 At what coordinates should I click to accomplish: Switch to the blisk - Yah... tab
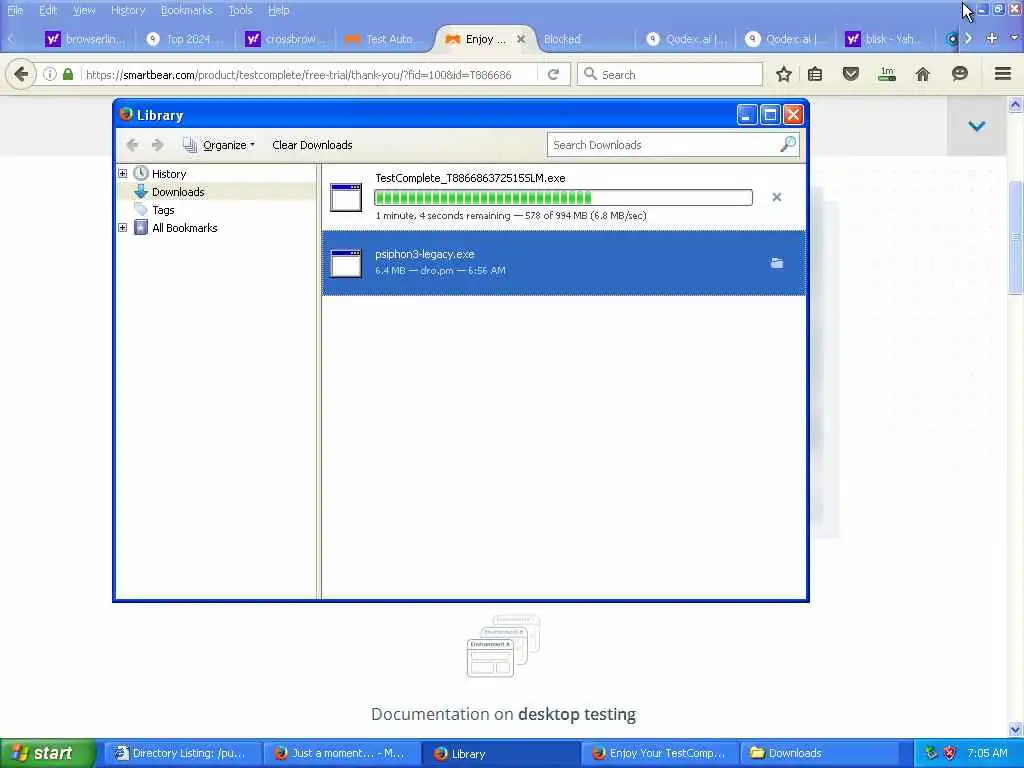click(x=883, y=39)
